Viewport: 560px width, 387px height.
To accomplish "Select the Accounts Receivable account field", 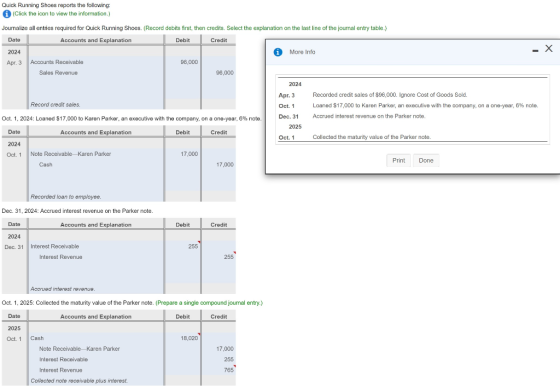I will [x=96, y=62].
